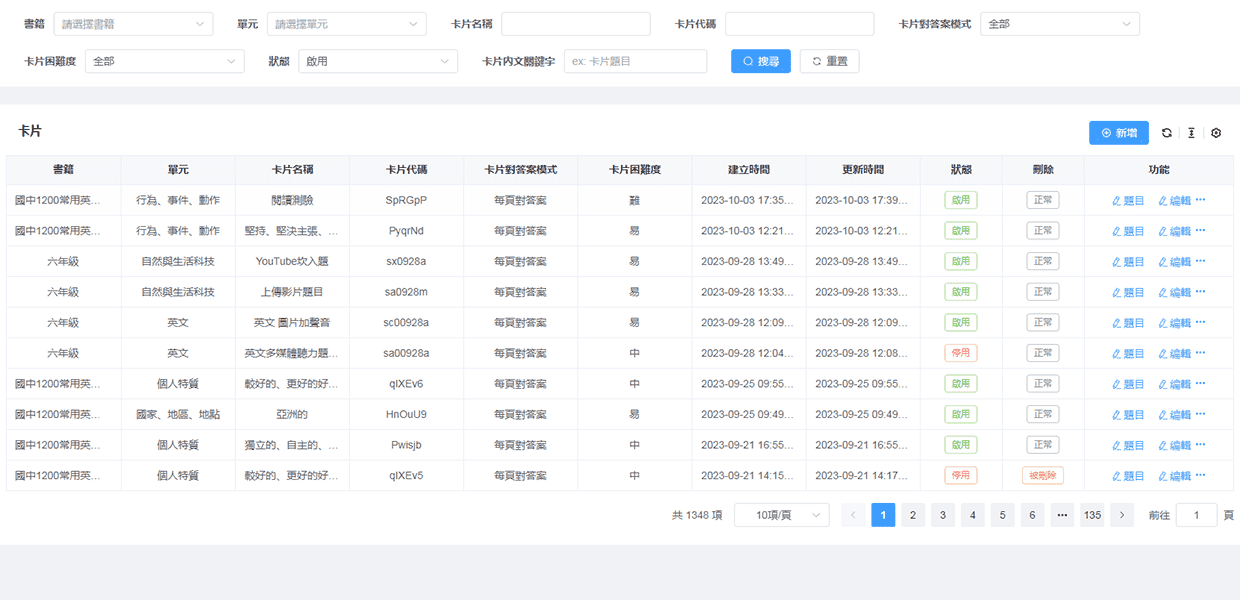Open the 狀態 filter dropdown

click(377, 61)
